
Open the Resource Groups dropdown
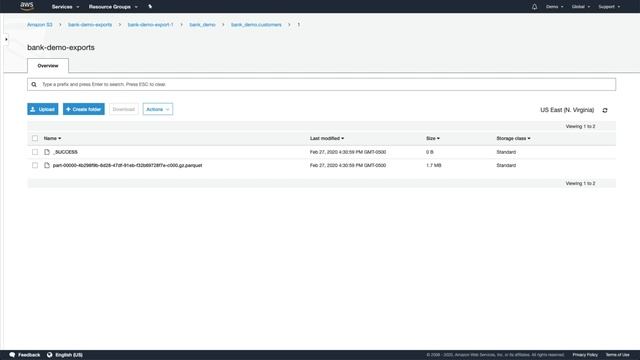[113, 7]
